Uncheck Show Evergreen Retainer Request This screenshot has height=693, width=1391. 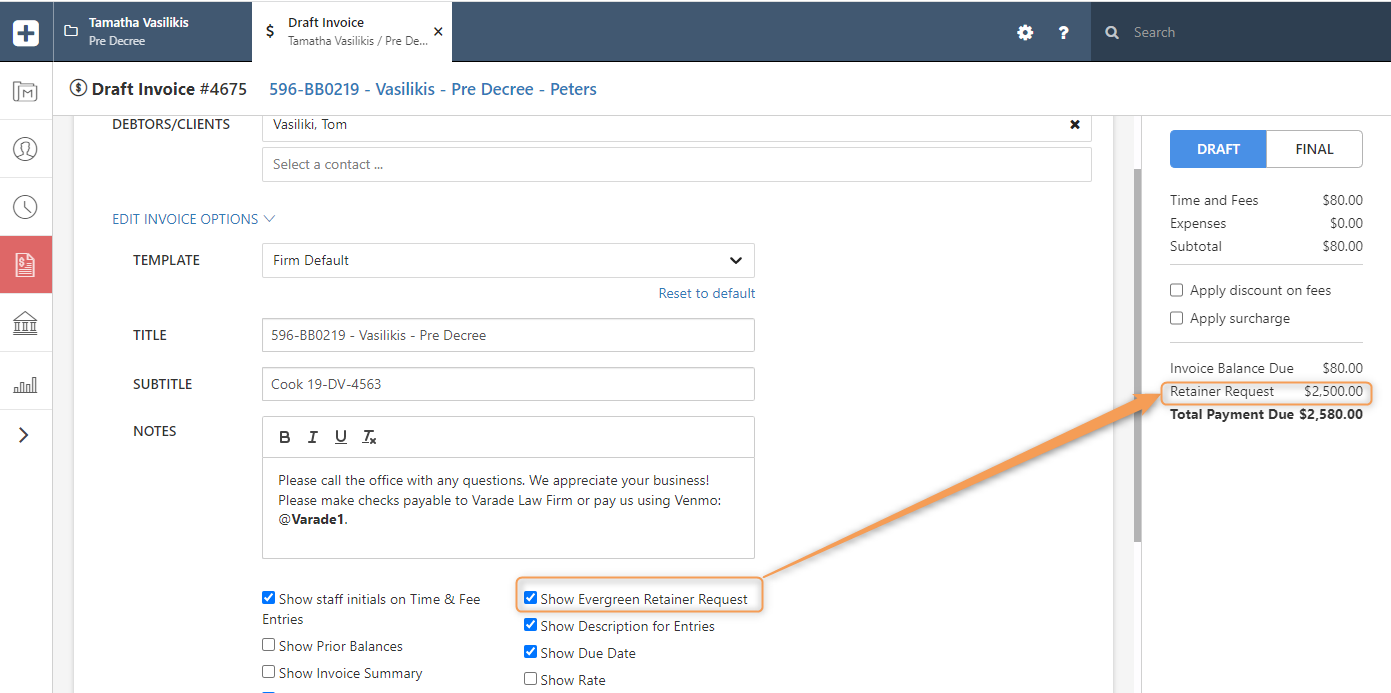pos(531,599)
